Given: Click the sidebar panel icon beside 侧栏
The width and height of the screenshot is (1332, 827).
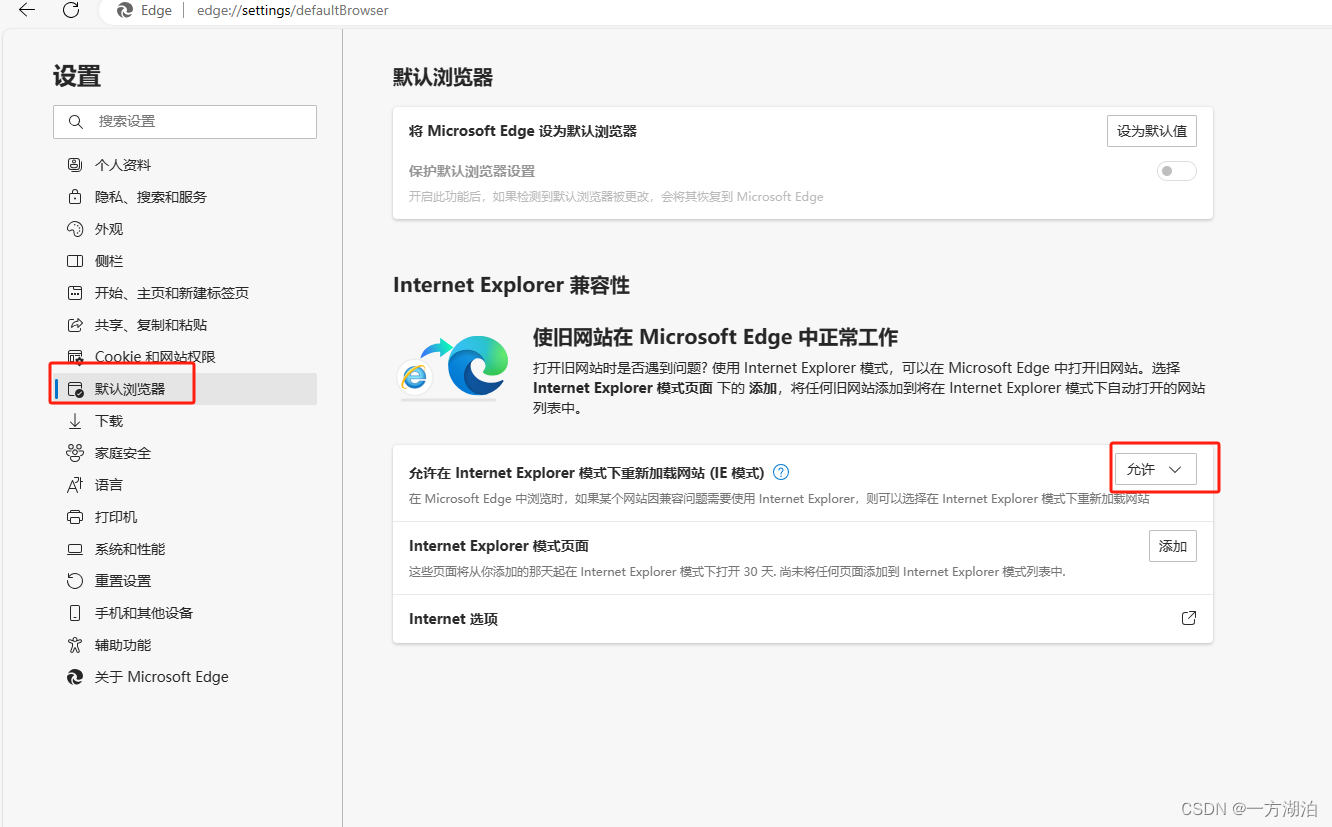Looking at the screenshot, I should [75, 261].
